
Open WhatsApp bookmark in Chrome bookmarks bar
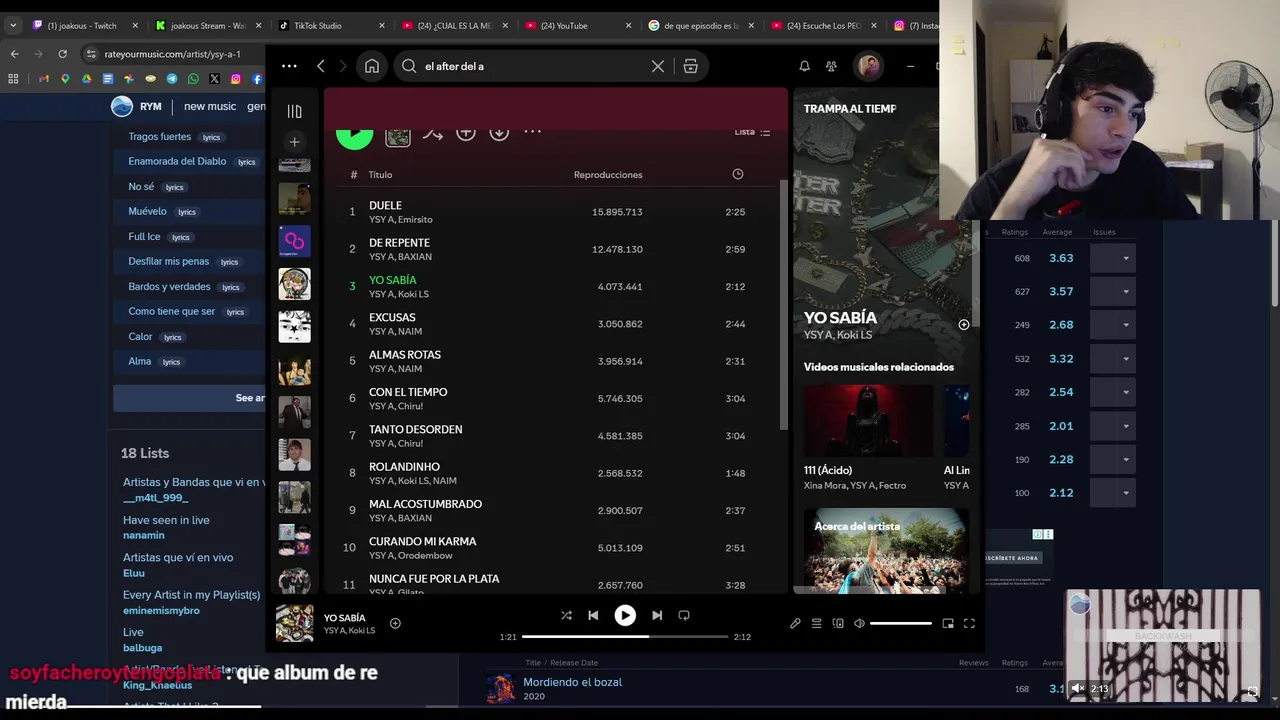pos(193,78)
